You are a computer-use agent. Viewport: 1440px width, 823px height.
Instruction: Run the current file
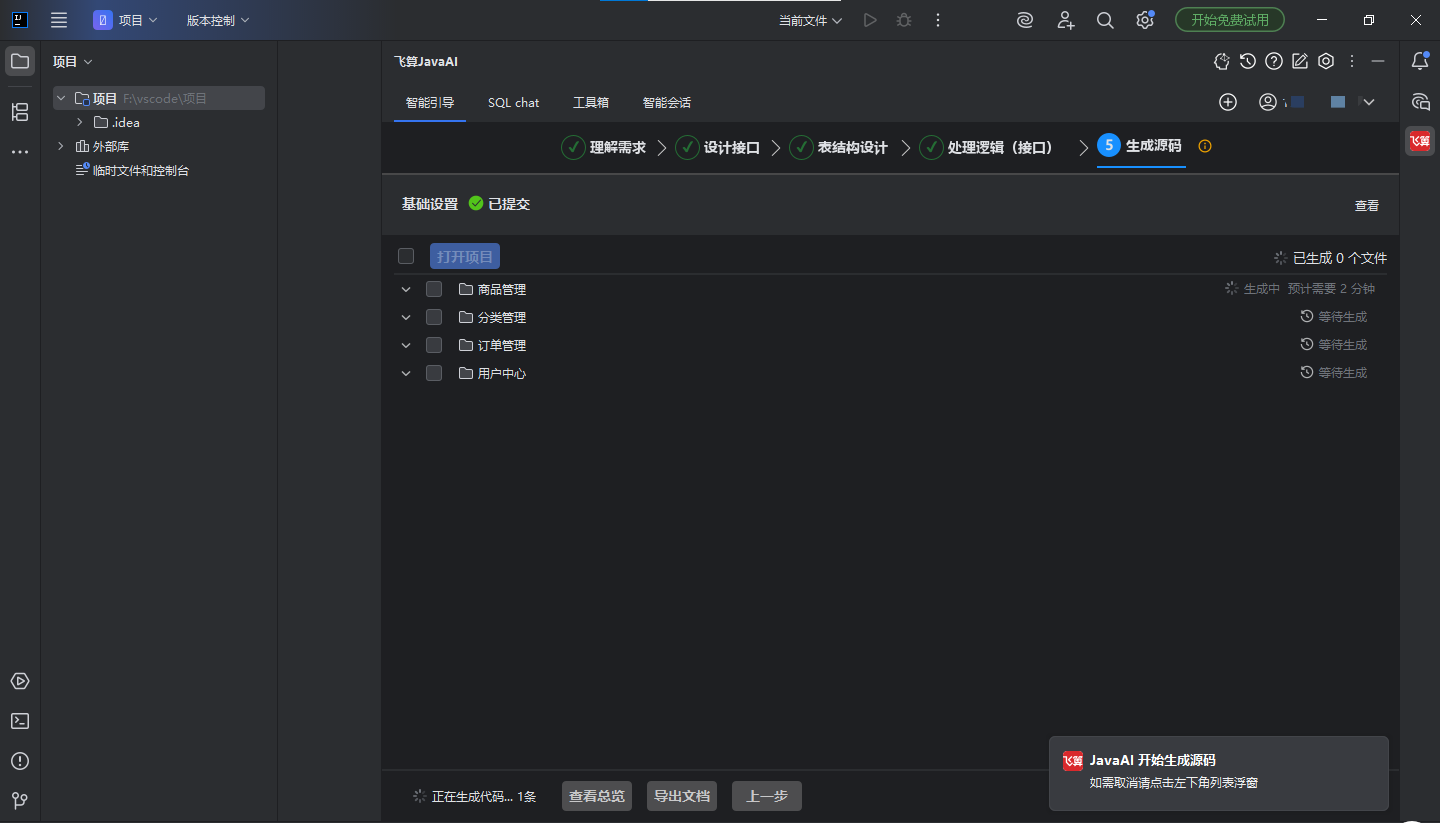point(870,20)
